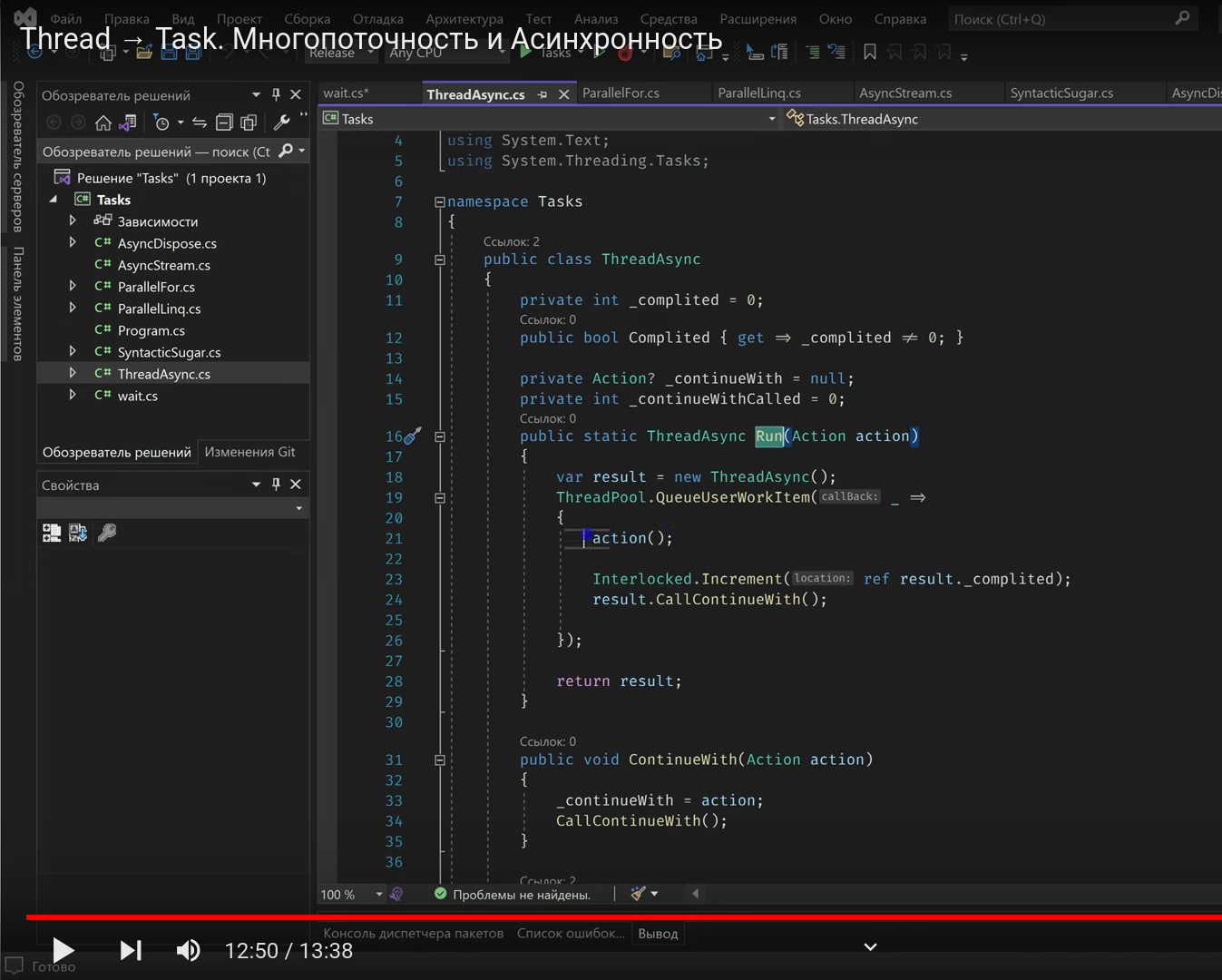This screenshot has width=1222, height=980.
Task: Sync Solution Explorer with active document
Action: [x=129, y=122]
